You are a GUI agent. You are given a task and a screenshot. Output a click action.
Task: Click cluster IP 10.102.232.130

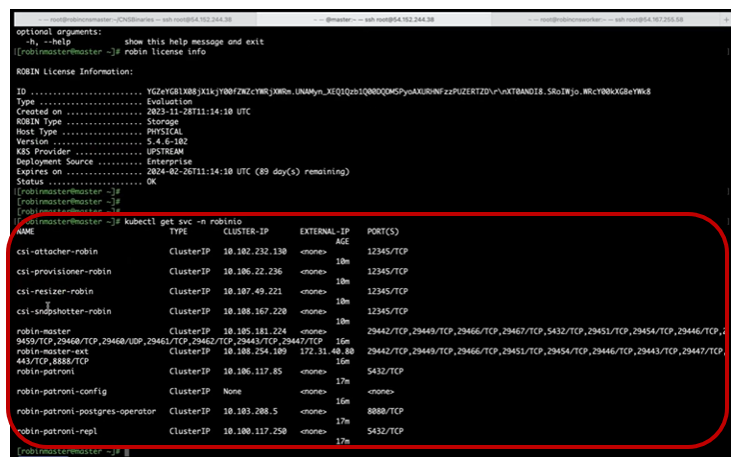click(255, 251)
